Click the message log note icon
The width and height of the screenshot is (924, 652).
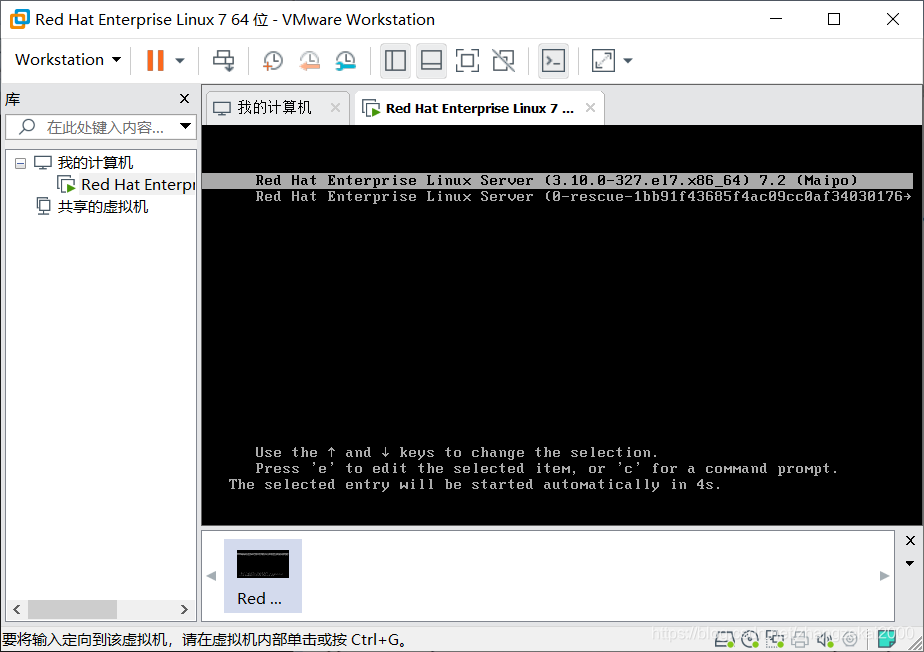pos(887,638)
